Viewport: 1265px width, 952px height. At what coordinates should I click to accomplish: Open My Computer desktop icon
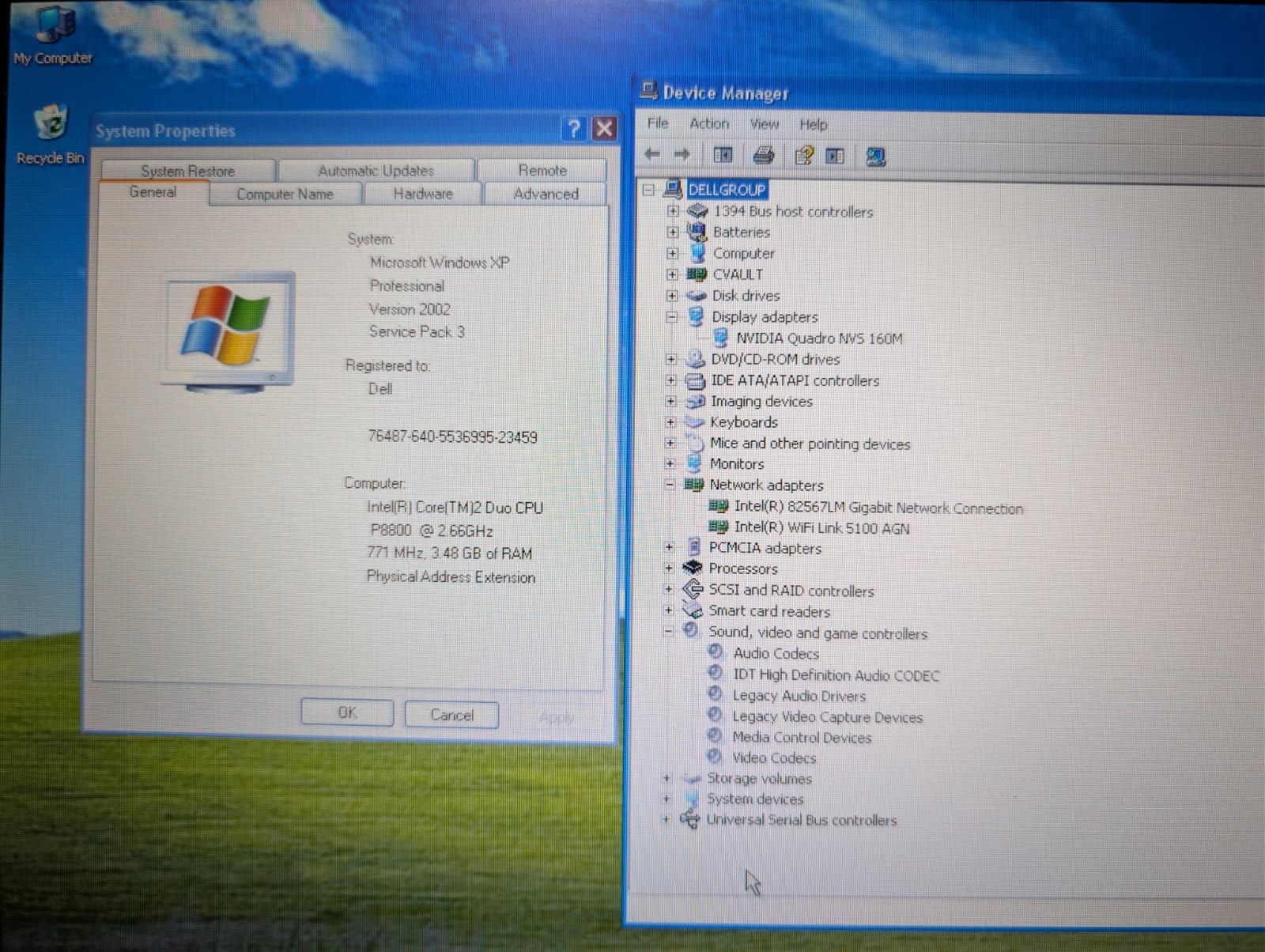(54, 36)
